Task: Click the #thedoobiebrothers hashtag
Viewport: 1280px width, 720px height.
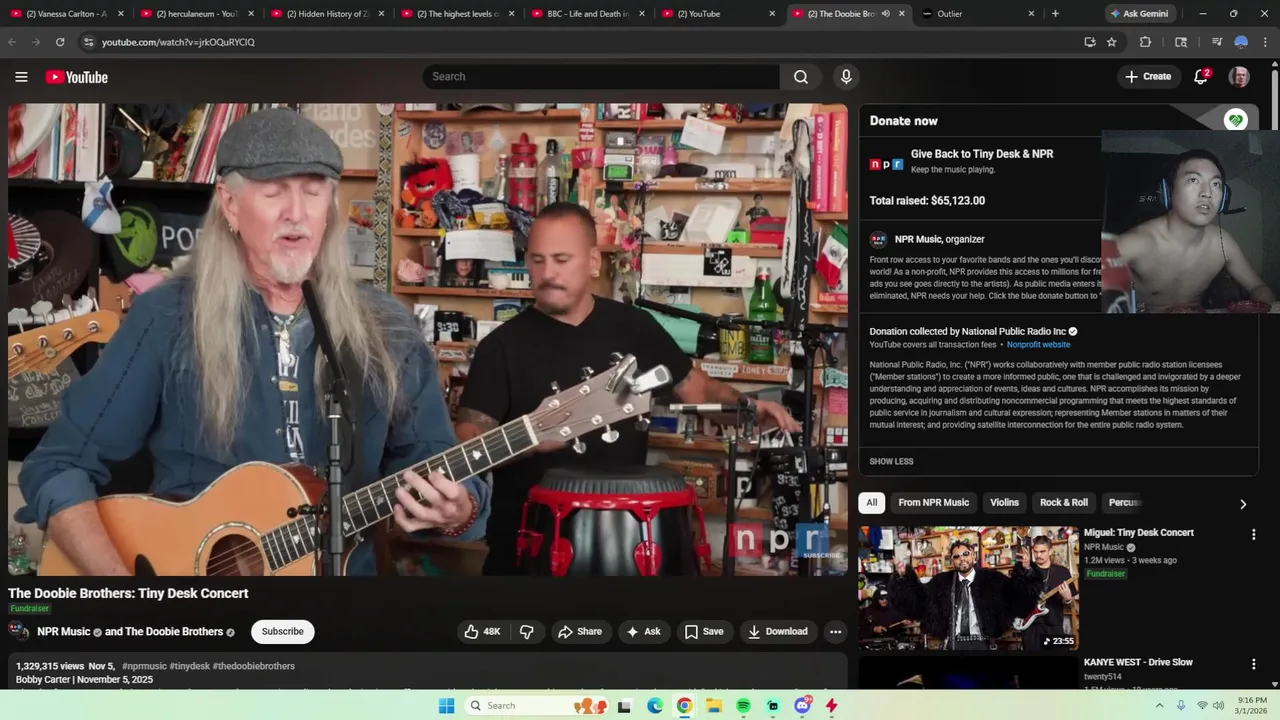Action: point(254,666)
